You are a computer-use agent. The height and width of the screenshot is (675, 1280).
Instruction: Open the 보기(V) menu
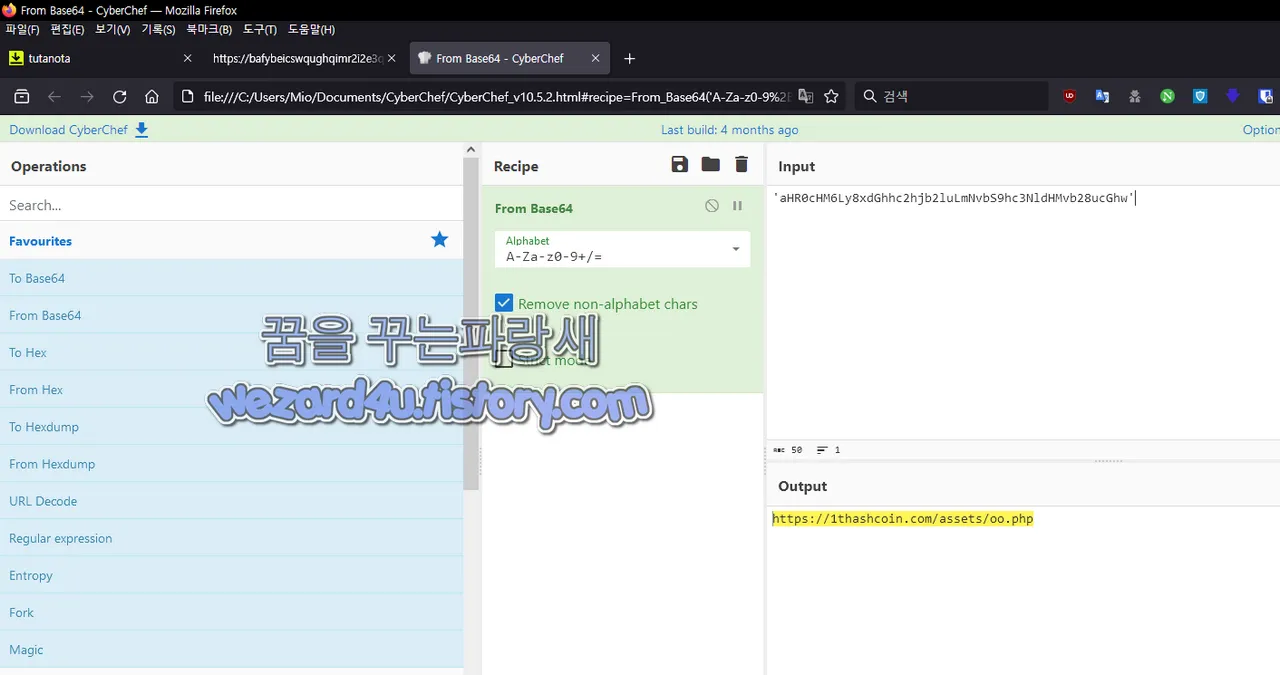click(x=112, y=30)
